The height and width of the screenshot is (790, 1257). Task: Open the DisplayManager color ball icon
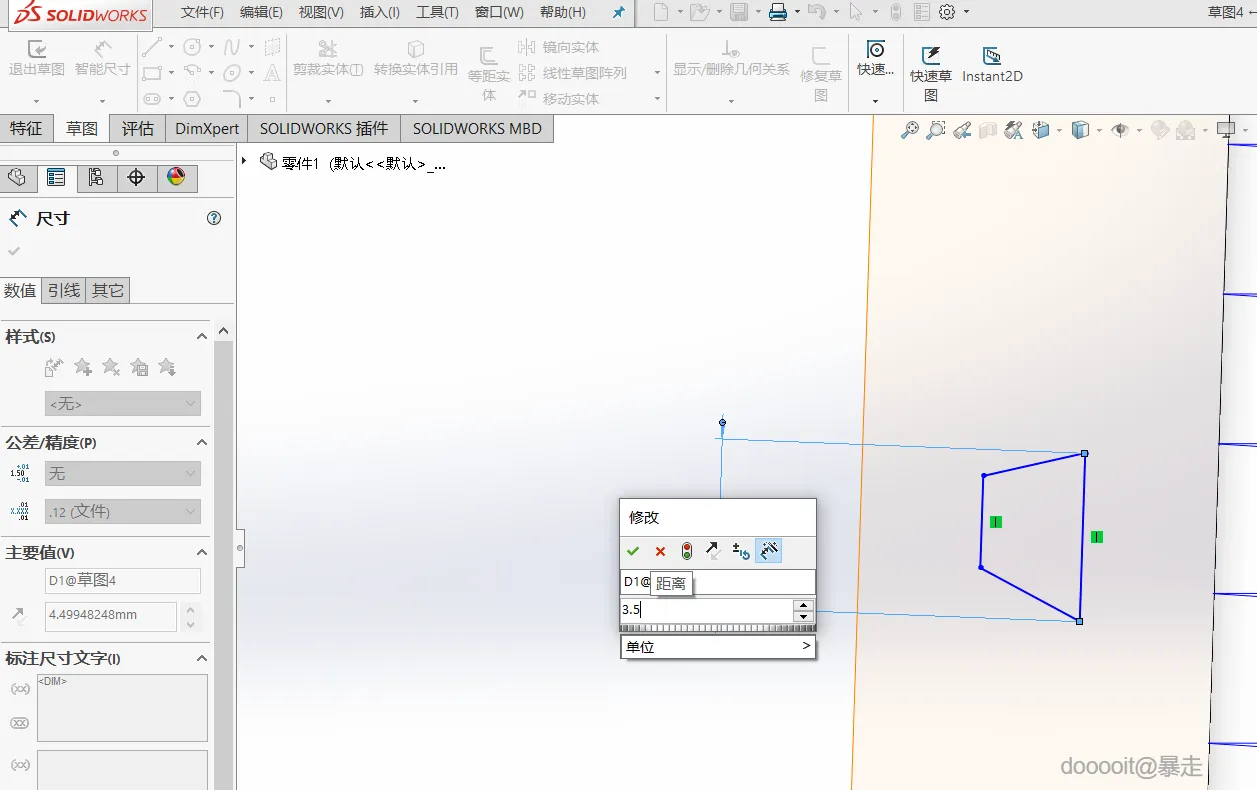(x=176, y=178)
